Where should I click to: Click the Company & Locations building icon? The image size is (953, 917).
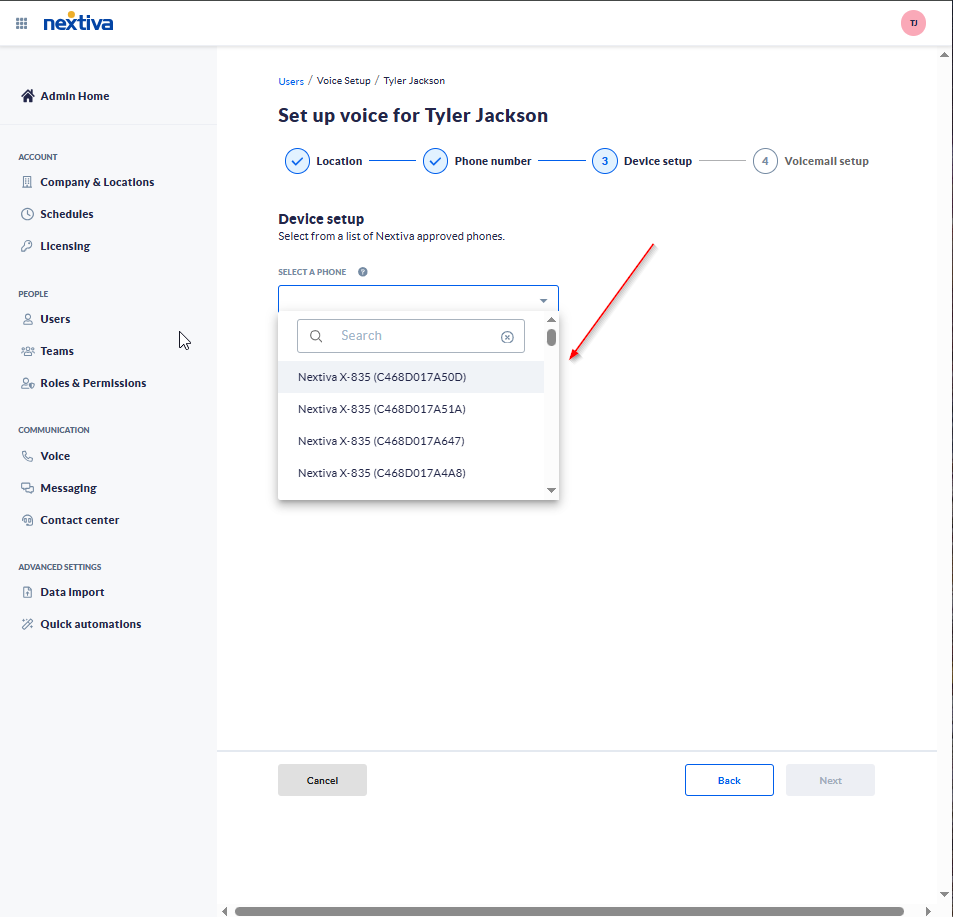(x=27, y=182)
